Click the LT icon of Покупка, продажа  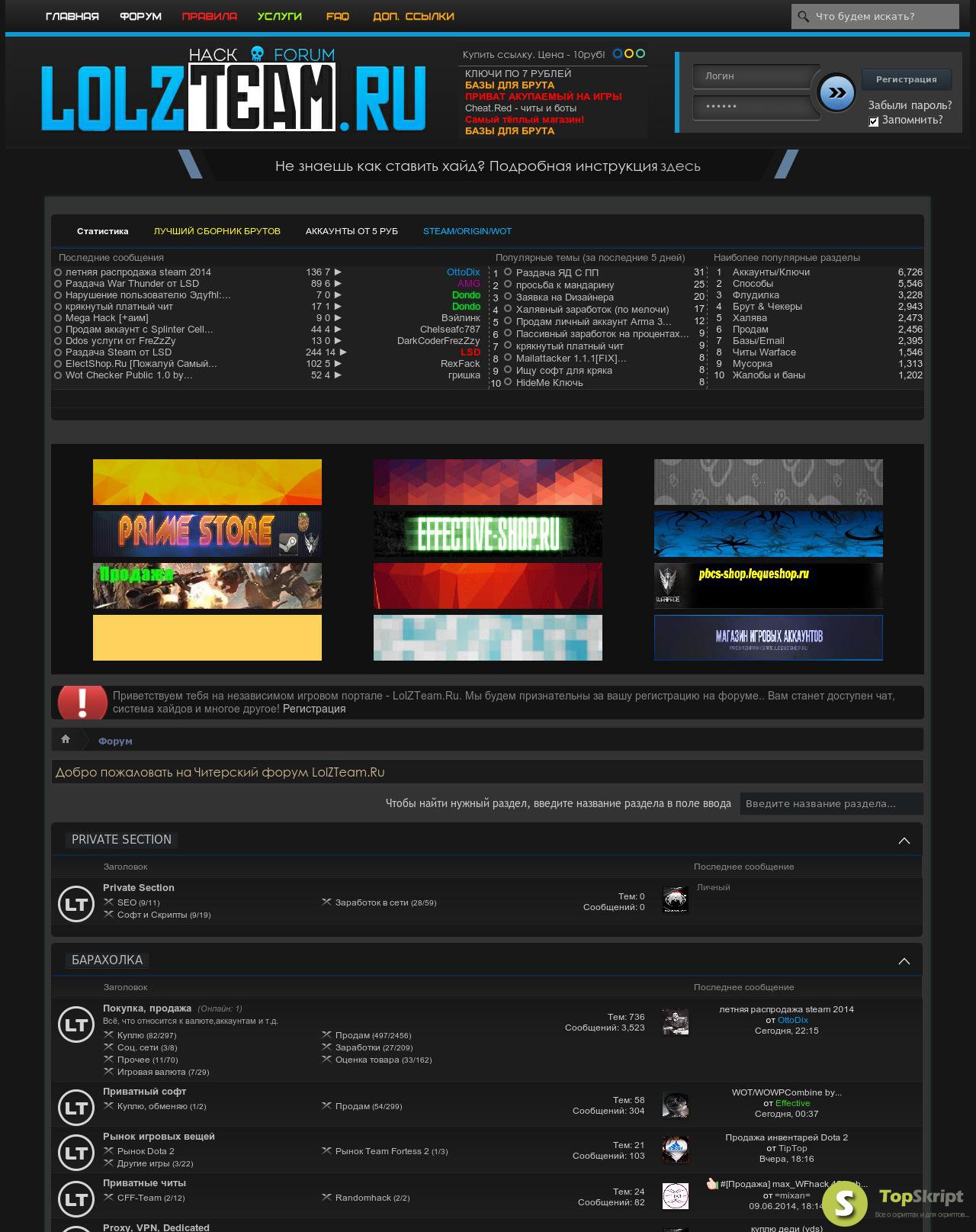tap(76, 1025)
